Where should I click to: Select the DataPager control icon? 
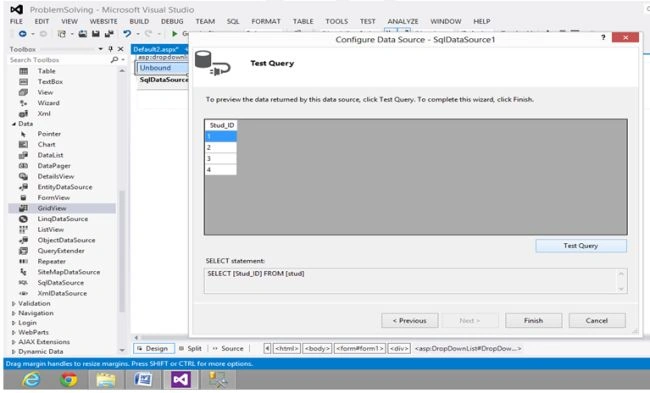24,166
